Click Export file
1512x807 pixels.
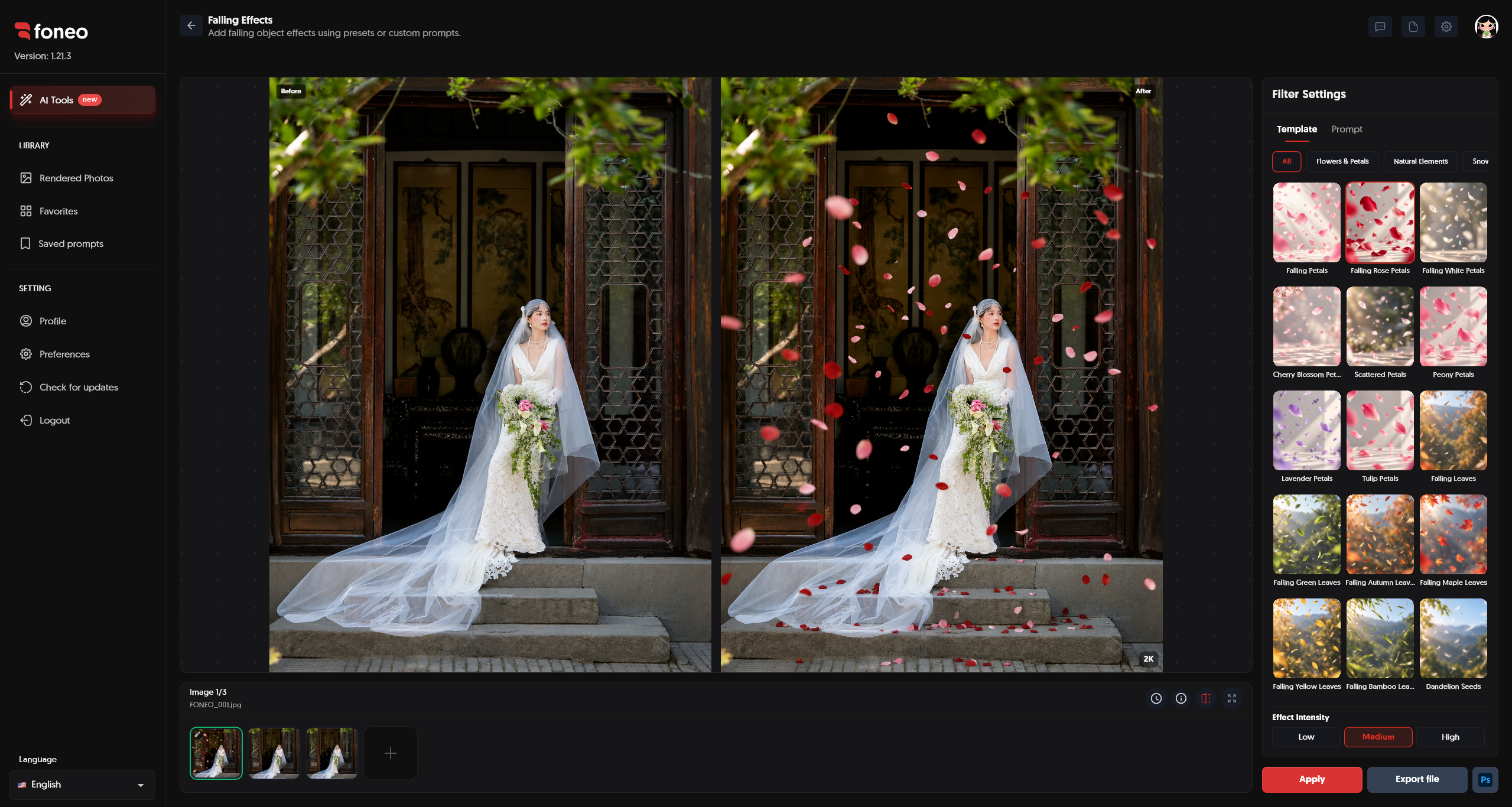click(1417, 780)
